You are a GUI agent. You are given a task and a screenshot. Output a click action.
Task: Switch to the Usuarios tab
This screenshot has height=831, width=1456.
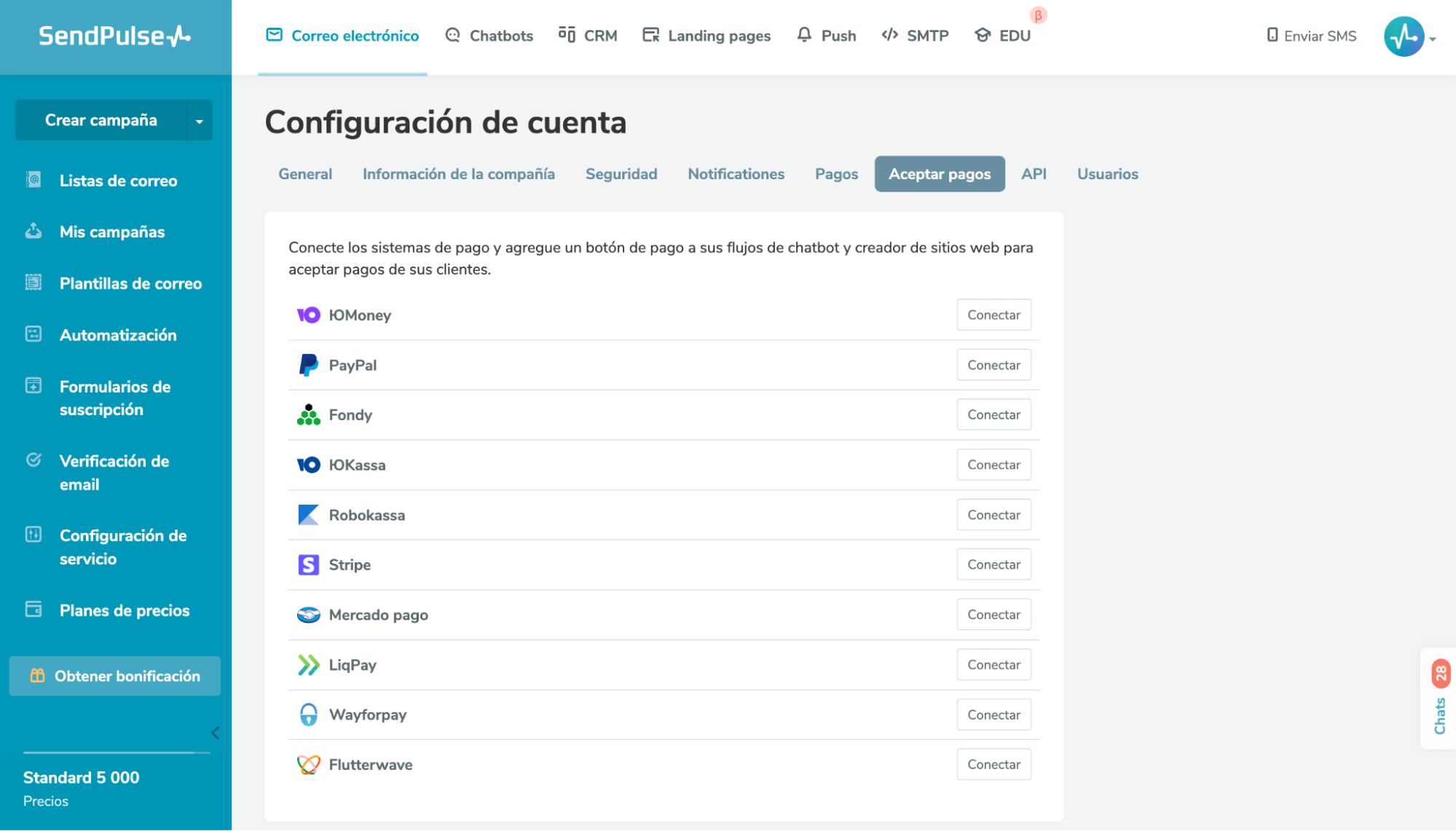(1108, 174)
